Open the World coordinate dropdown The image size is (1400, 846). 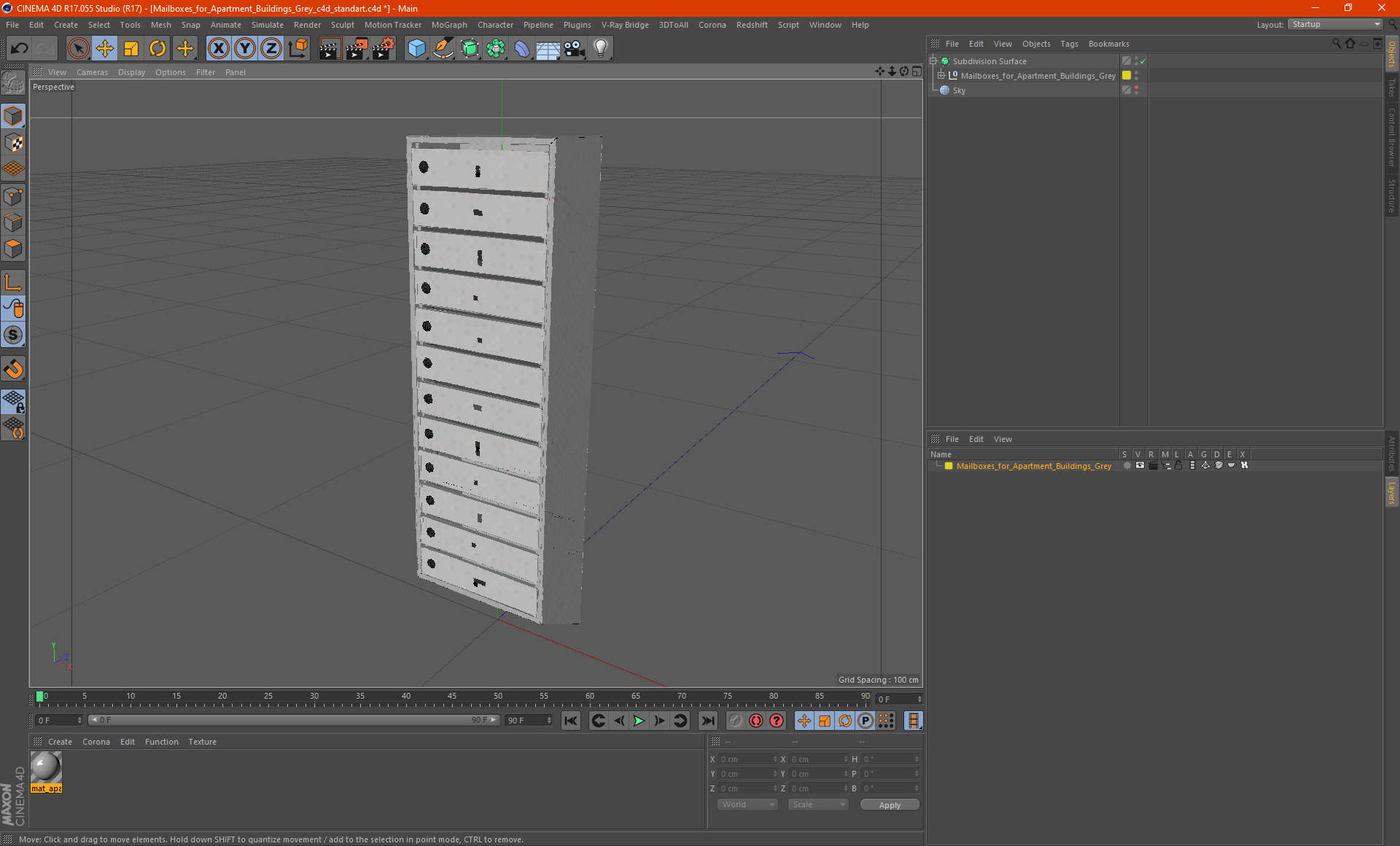point(747,804)
